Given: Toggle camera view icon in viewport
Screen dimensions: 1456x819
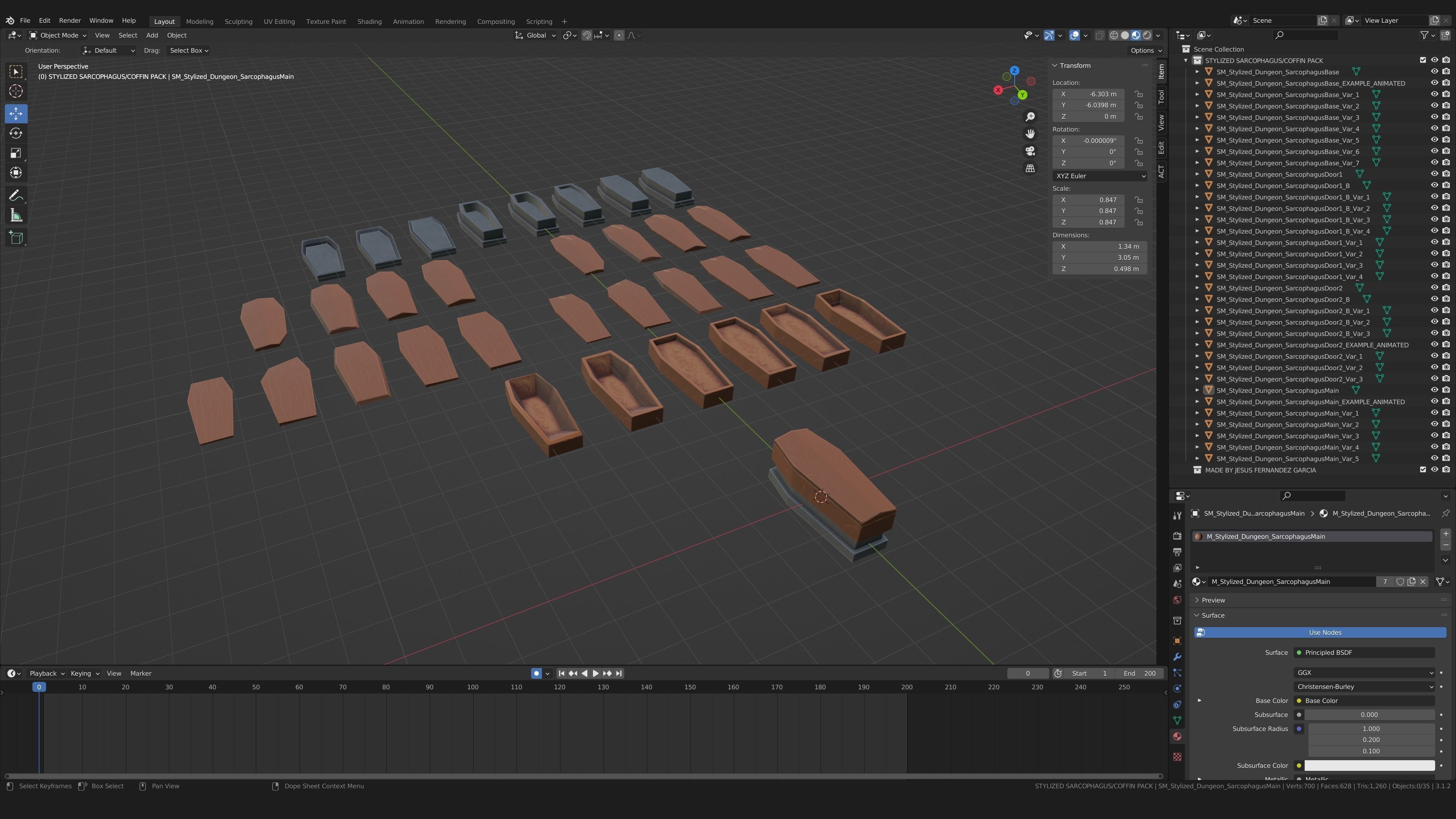Looking at the screenshot, I should (x=1031, y=151).
